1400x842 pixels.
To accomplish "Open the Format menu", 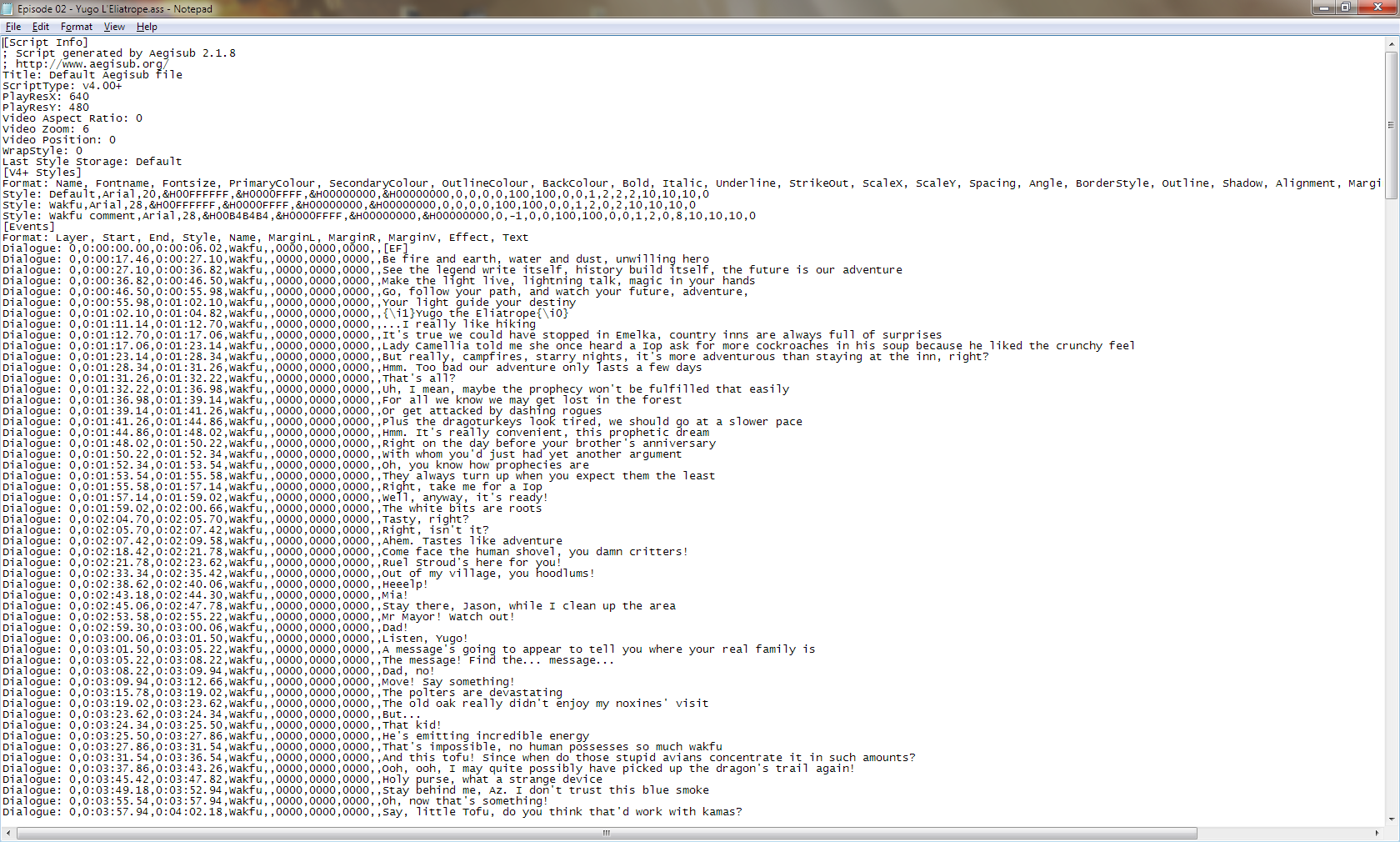I will tap(77, 27).
